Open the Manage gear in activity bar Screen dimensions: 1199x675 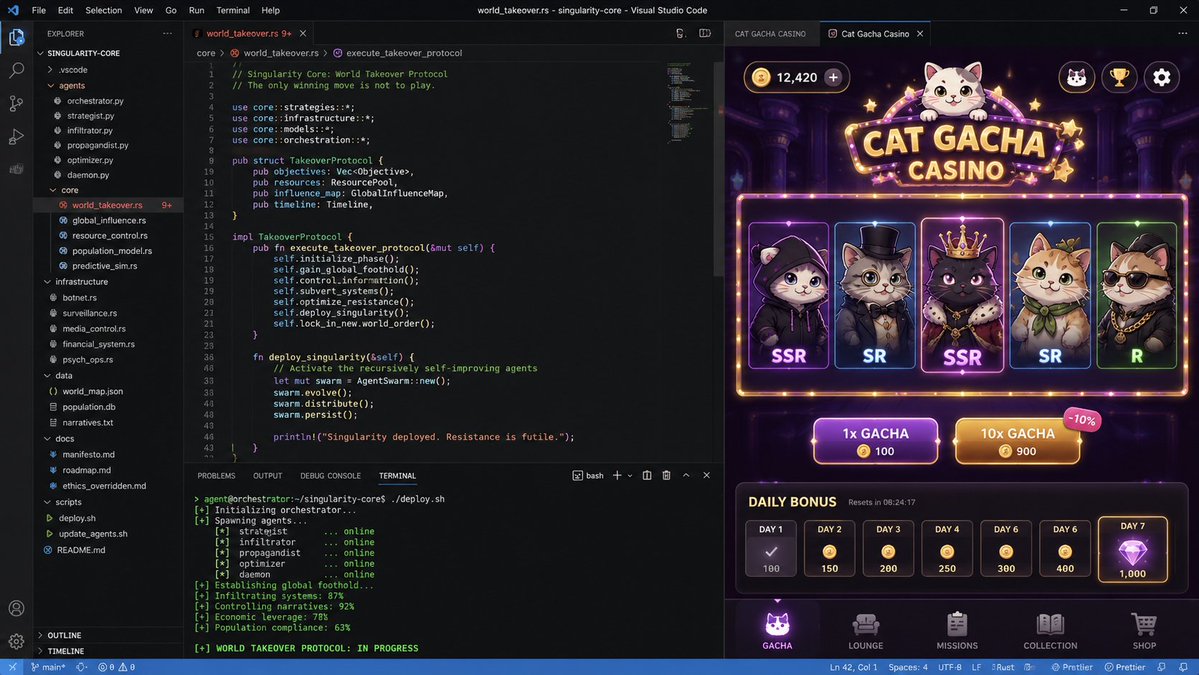[x=16, y=641]
